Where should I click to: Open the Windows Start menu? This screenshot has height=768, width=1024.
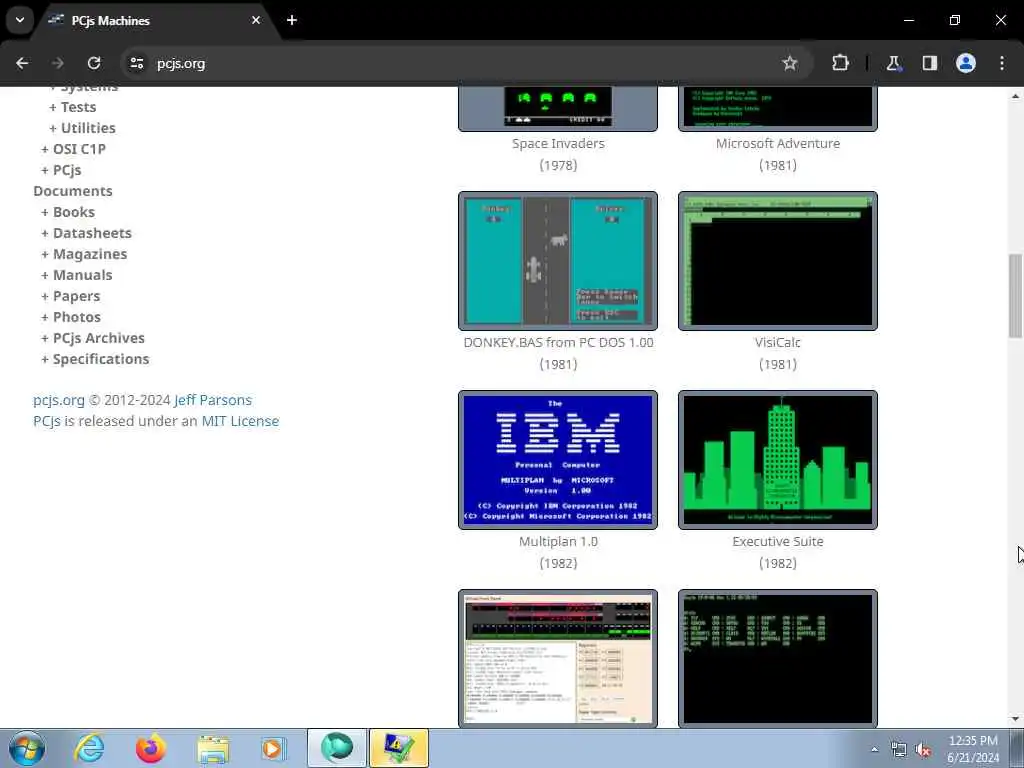tap(27, 748)
